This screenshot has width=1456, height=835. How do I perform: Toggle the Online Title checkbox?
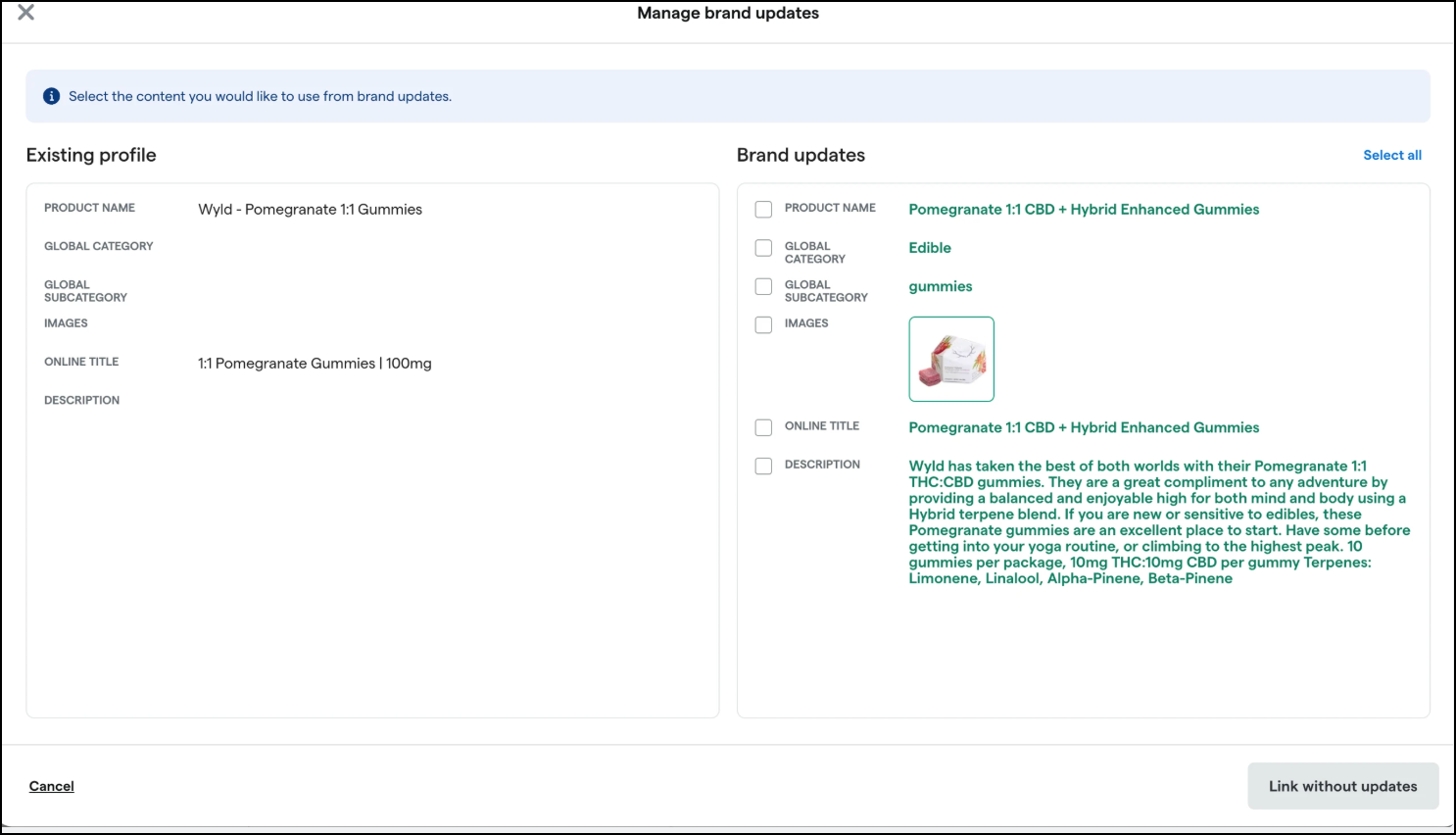pyautogui.click(x=763, y=427)
